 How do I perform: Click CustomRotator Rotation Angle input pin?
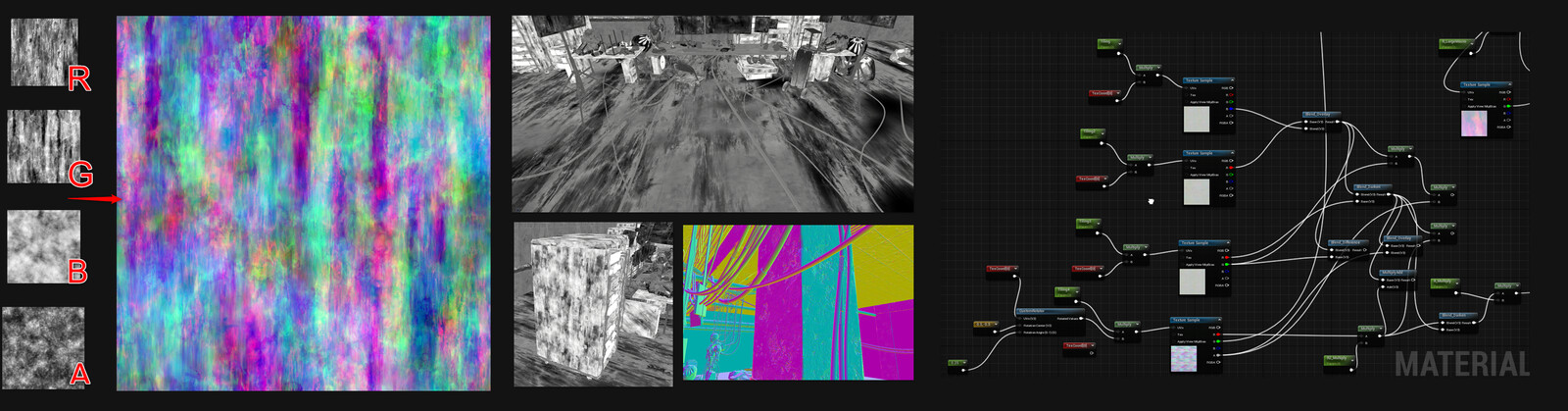(1019, 333)
